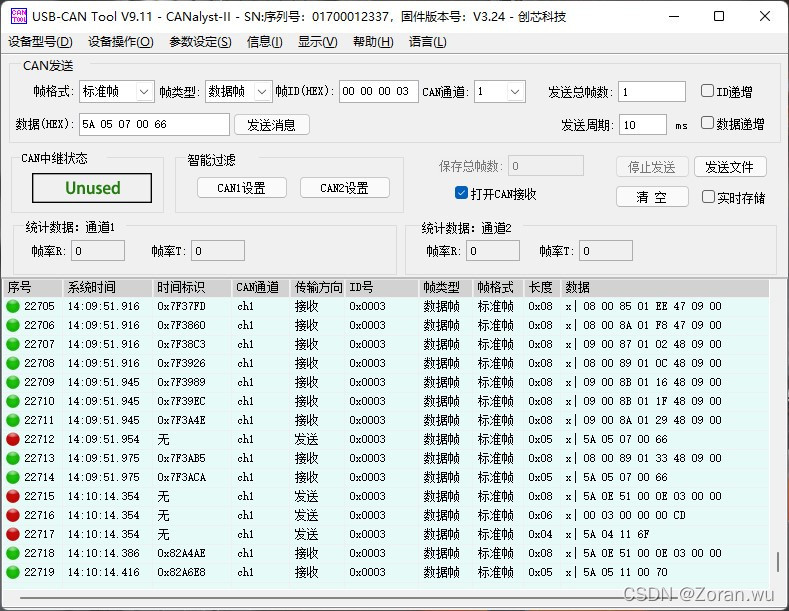Click the 数据 column header

coord(664,287)
